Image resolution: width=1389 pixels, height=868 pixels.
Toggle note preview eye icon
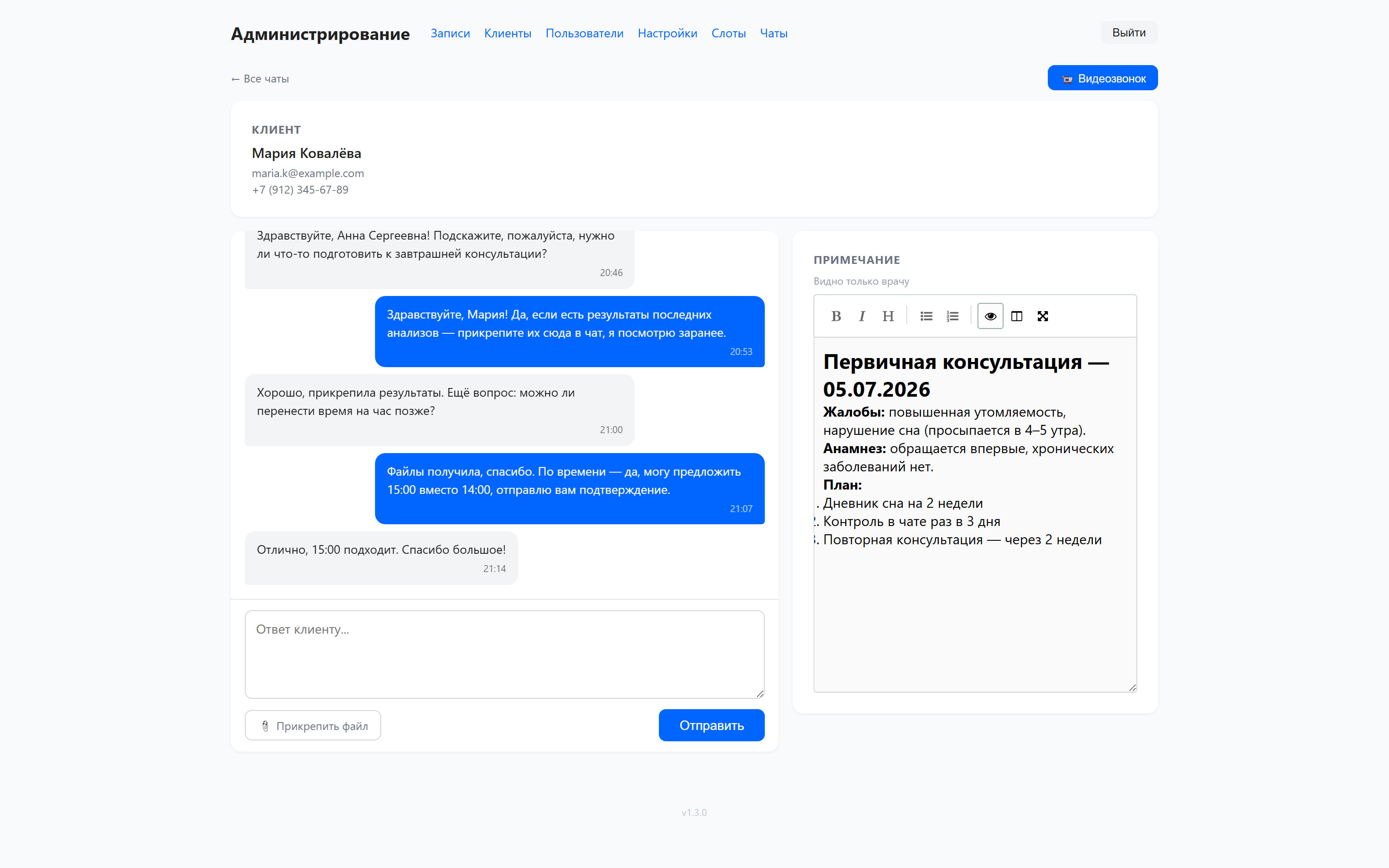pyautogui.click(x=990, y=316)
